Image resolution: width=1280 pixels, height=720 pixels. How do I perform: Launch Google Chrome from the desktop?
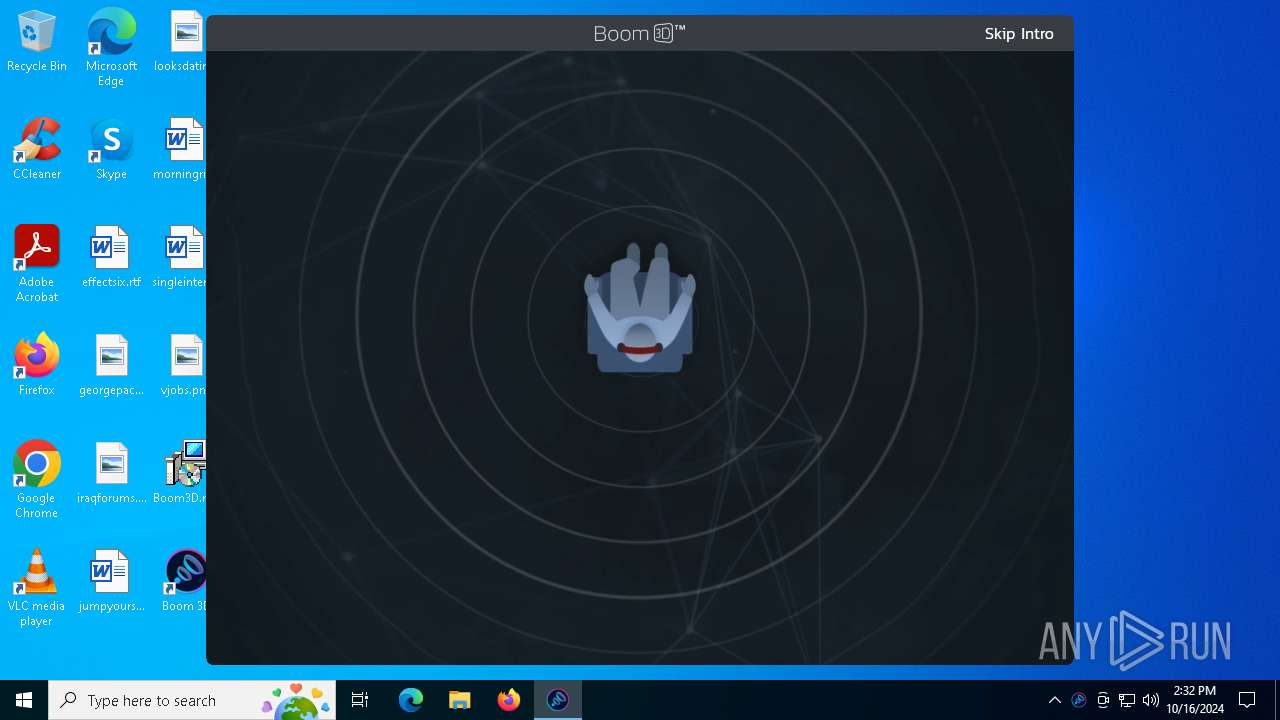pyautogui.click(x=37, y=480)
